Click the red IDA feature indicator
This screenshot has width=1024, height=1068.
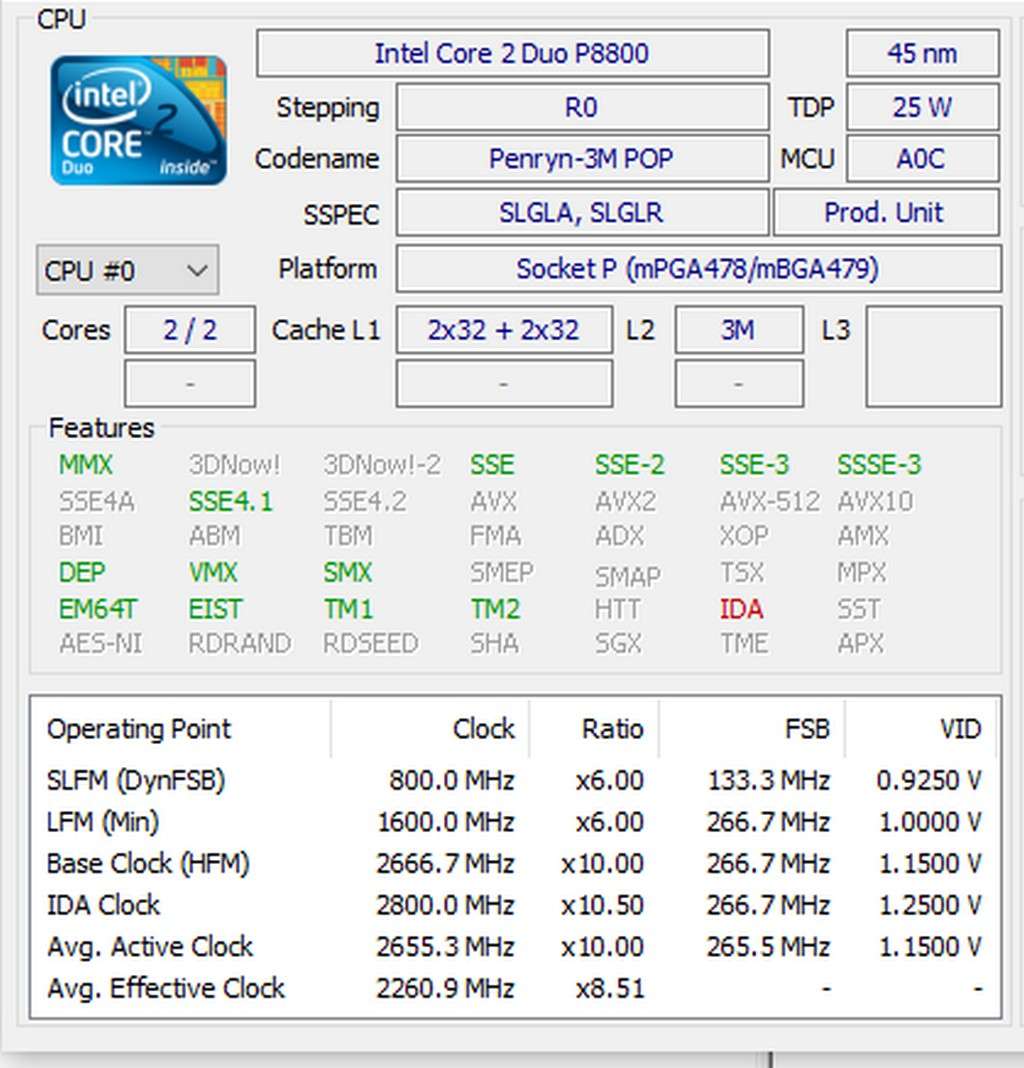coord(742,608)
